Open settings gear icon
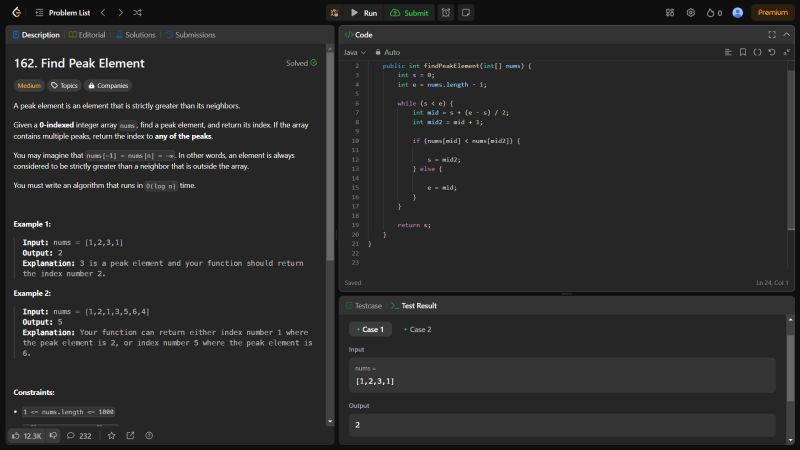 (x=690, y=13)
